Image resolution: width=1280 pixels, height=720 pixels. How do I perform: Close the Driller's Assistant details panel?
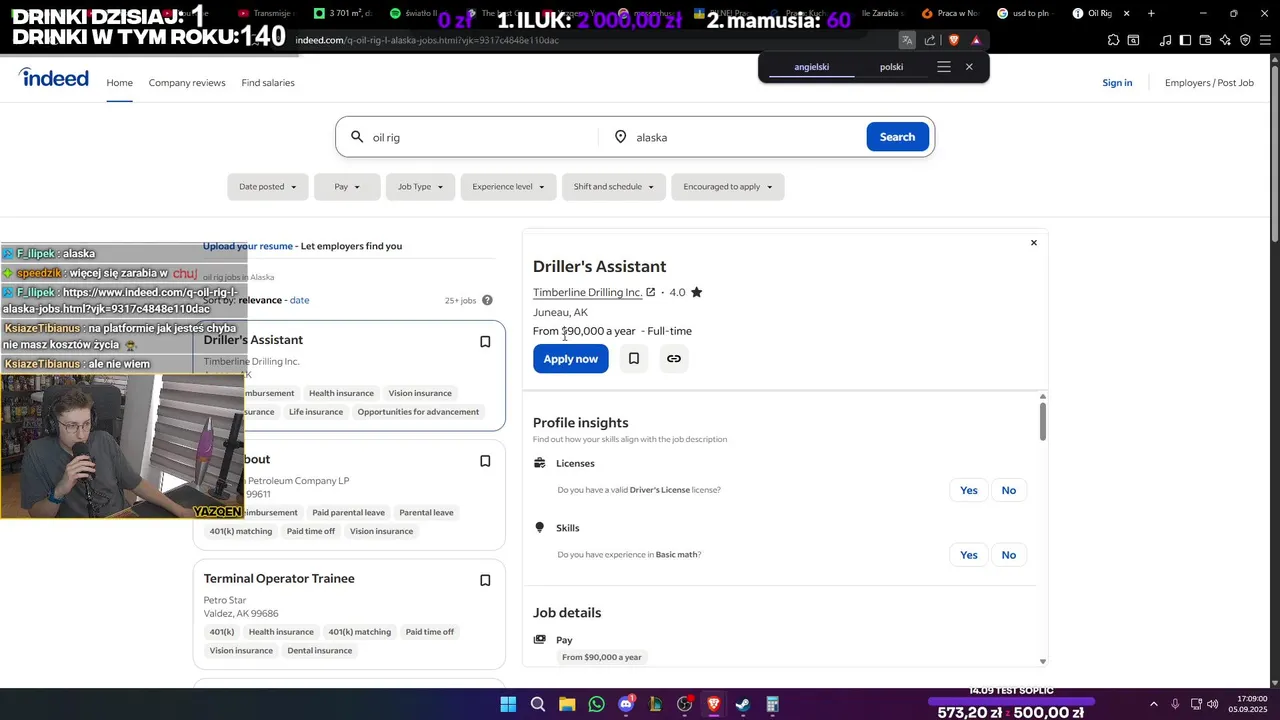pyautogui.click(x=1034, y=243)
